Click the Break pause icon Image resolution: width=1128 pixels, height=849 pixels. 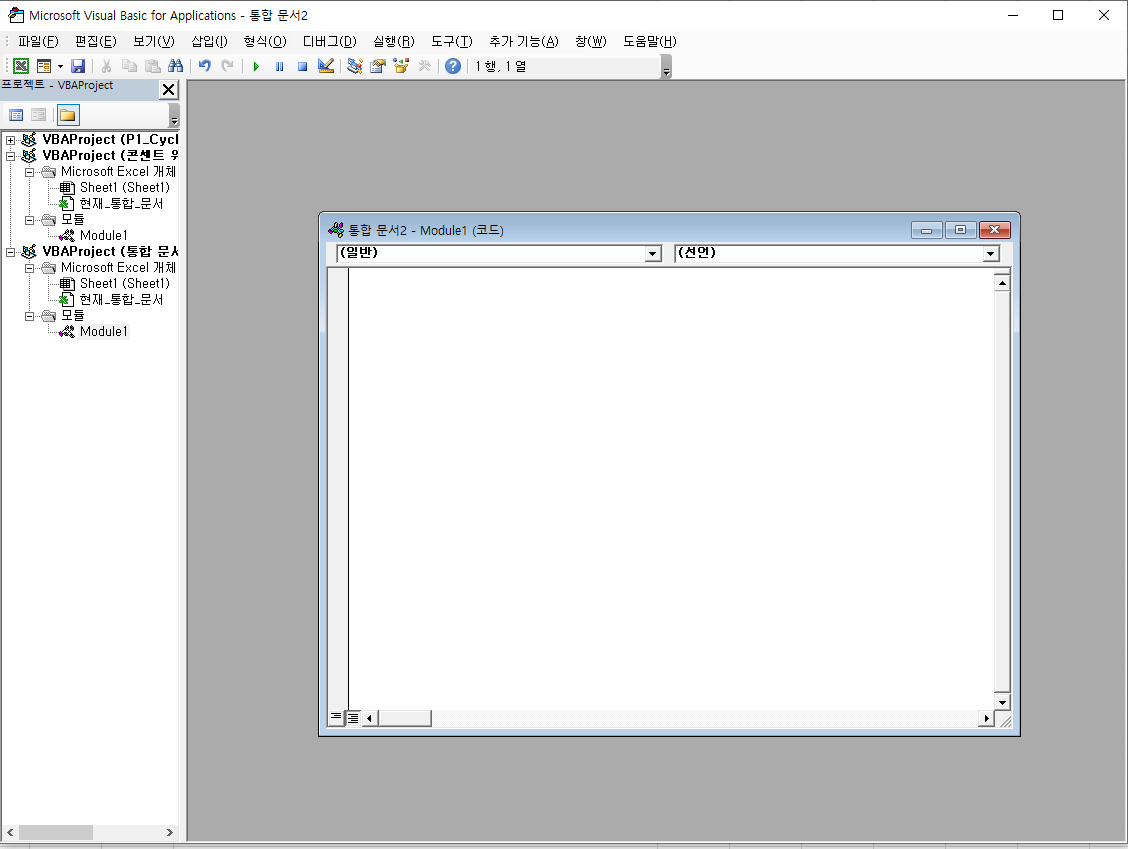point(279,66)
